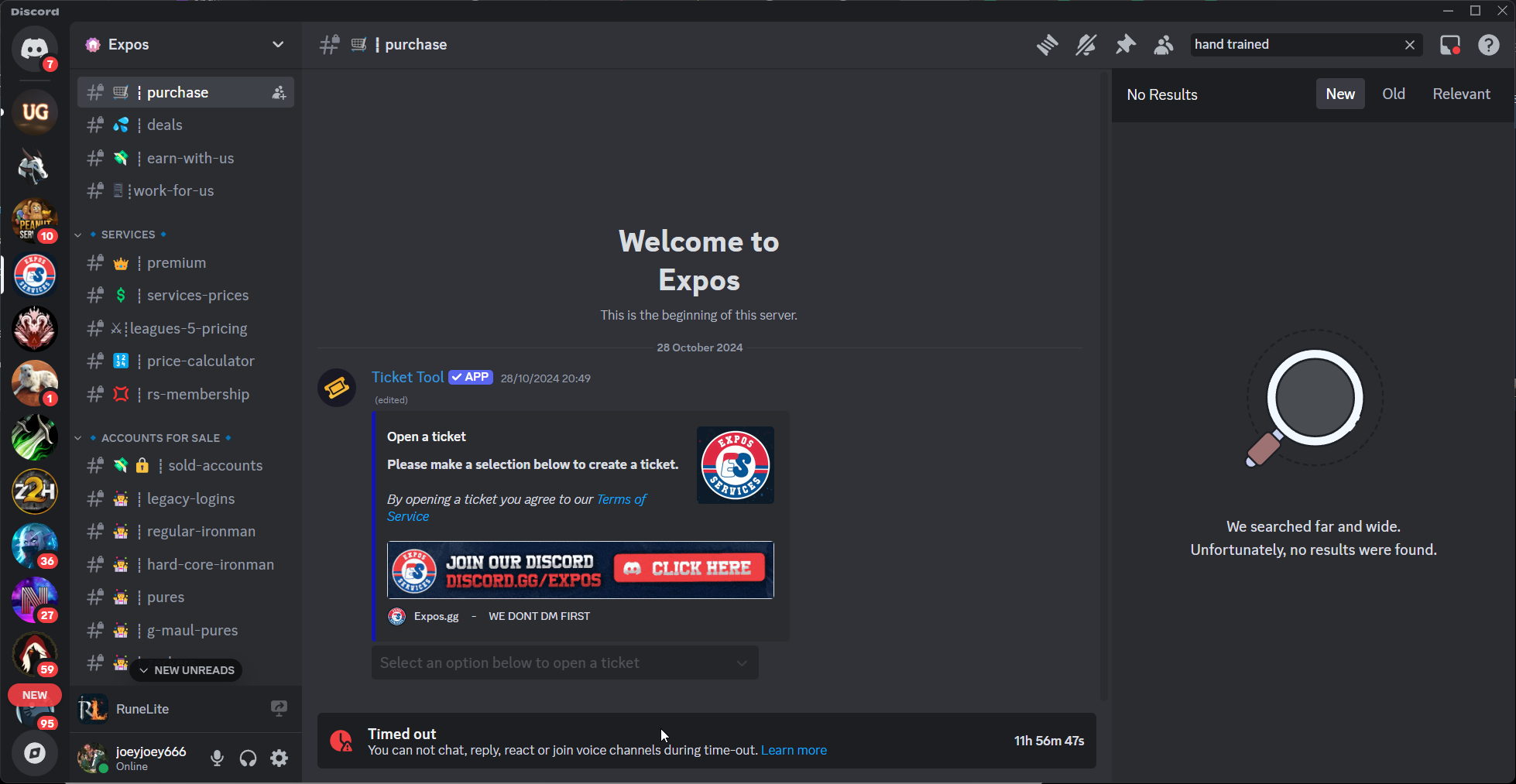Viewport: 1516px width, 784px height.
Task: Click the Ticket Tool username
Action: click(x=407, y=377)
